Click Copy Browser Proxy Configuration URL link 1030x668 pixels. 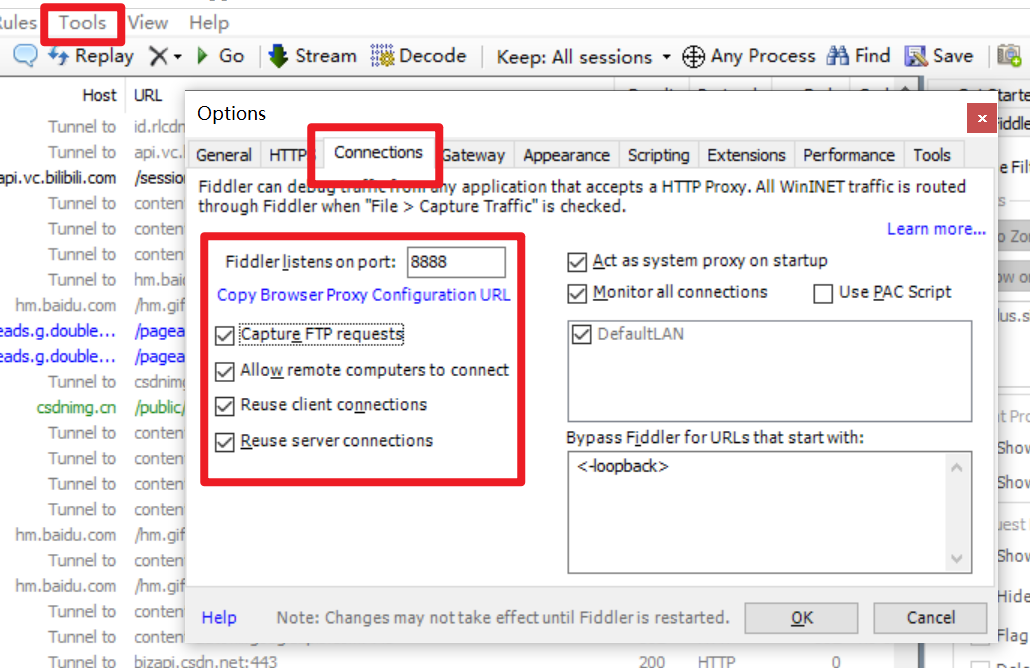pyautogui.click(x=363, y=295)
